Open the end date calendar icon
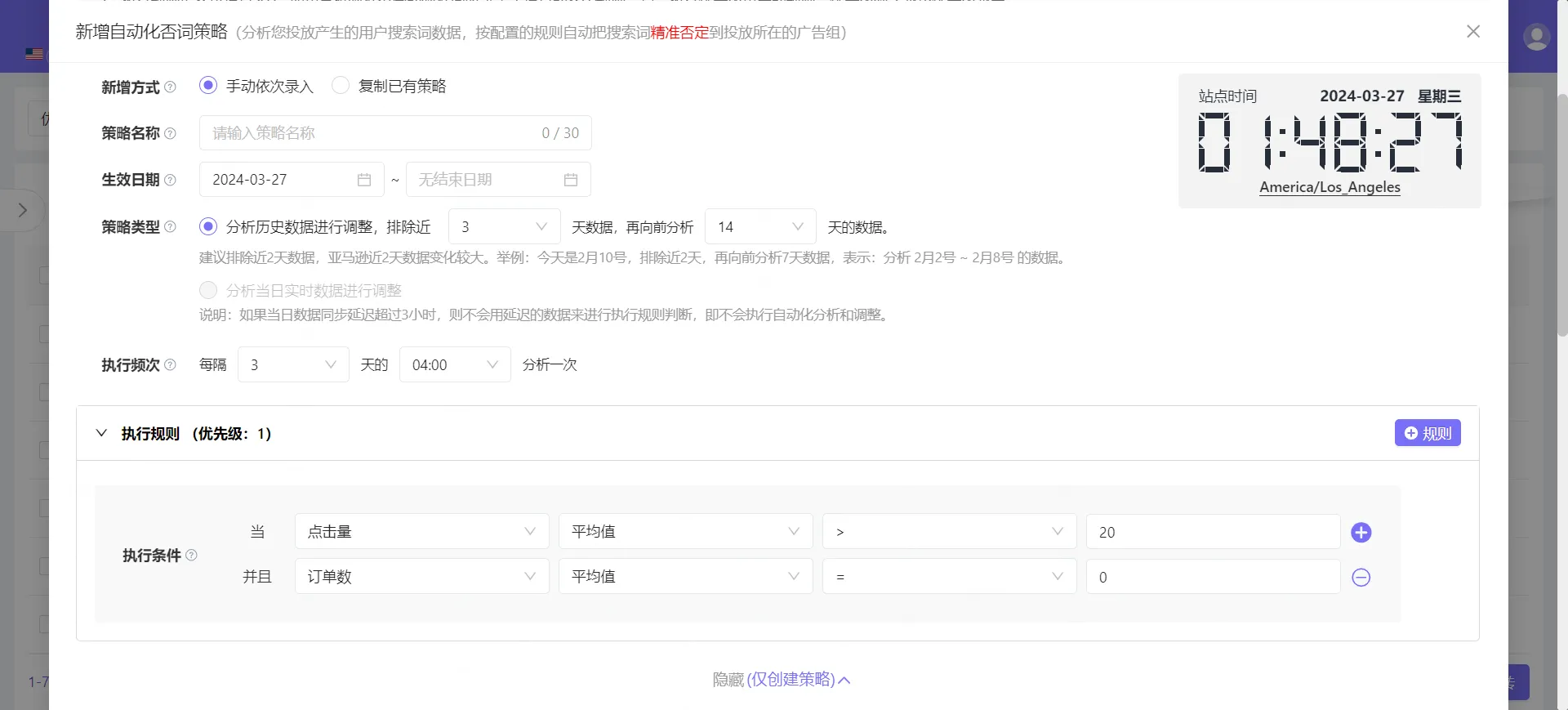Viewport: 1568px width, 710px height. click(x=571, y=180)
